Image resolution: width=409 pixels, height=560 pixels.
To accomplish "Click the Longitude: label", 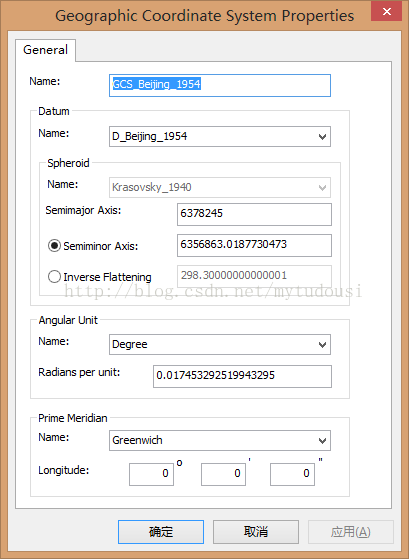I will tap(64, 470).
